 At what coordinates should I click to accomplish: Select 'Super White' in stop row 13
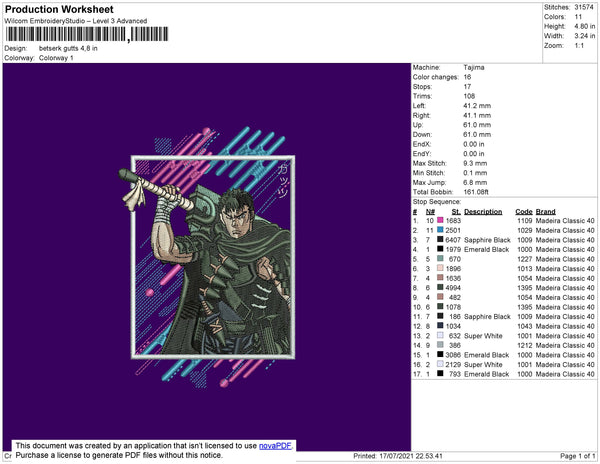(483, 336)
